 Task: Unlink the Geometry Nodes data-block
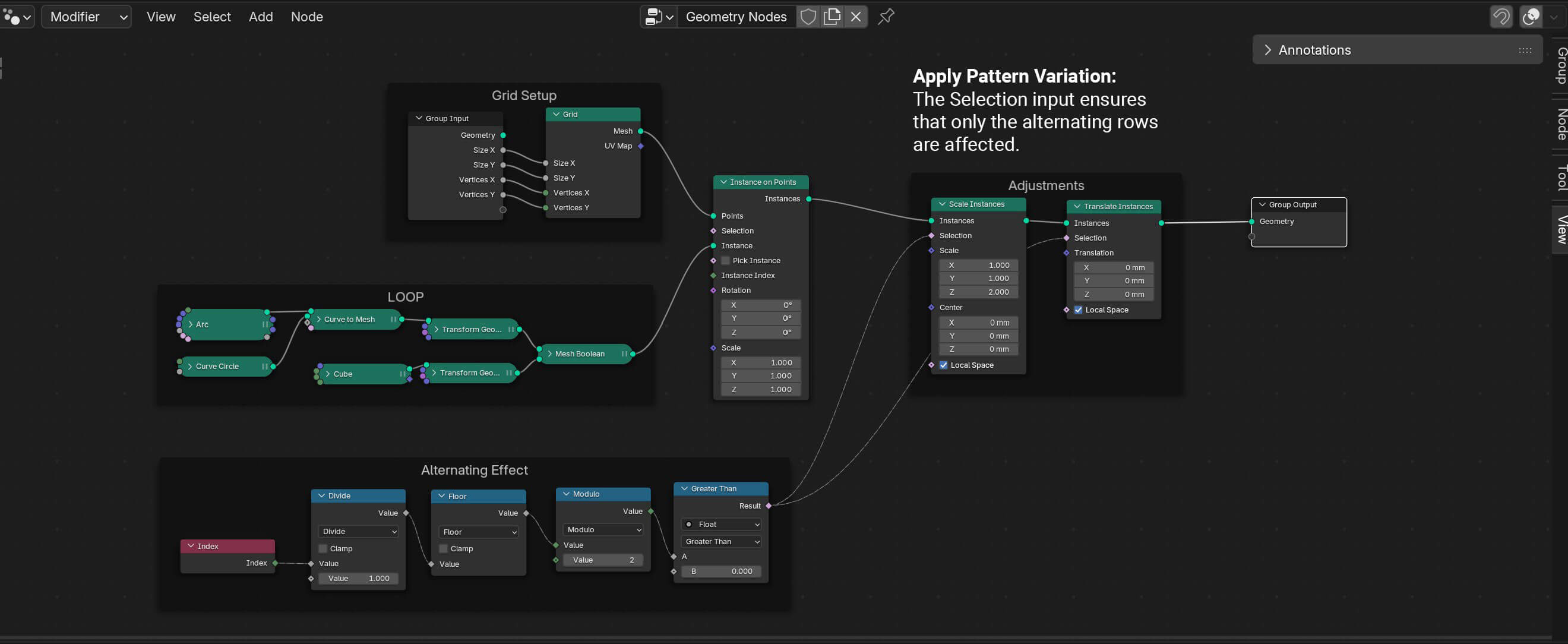tap(855, 17)
